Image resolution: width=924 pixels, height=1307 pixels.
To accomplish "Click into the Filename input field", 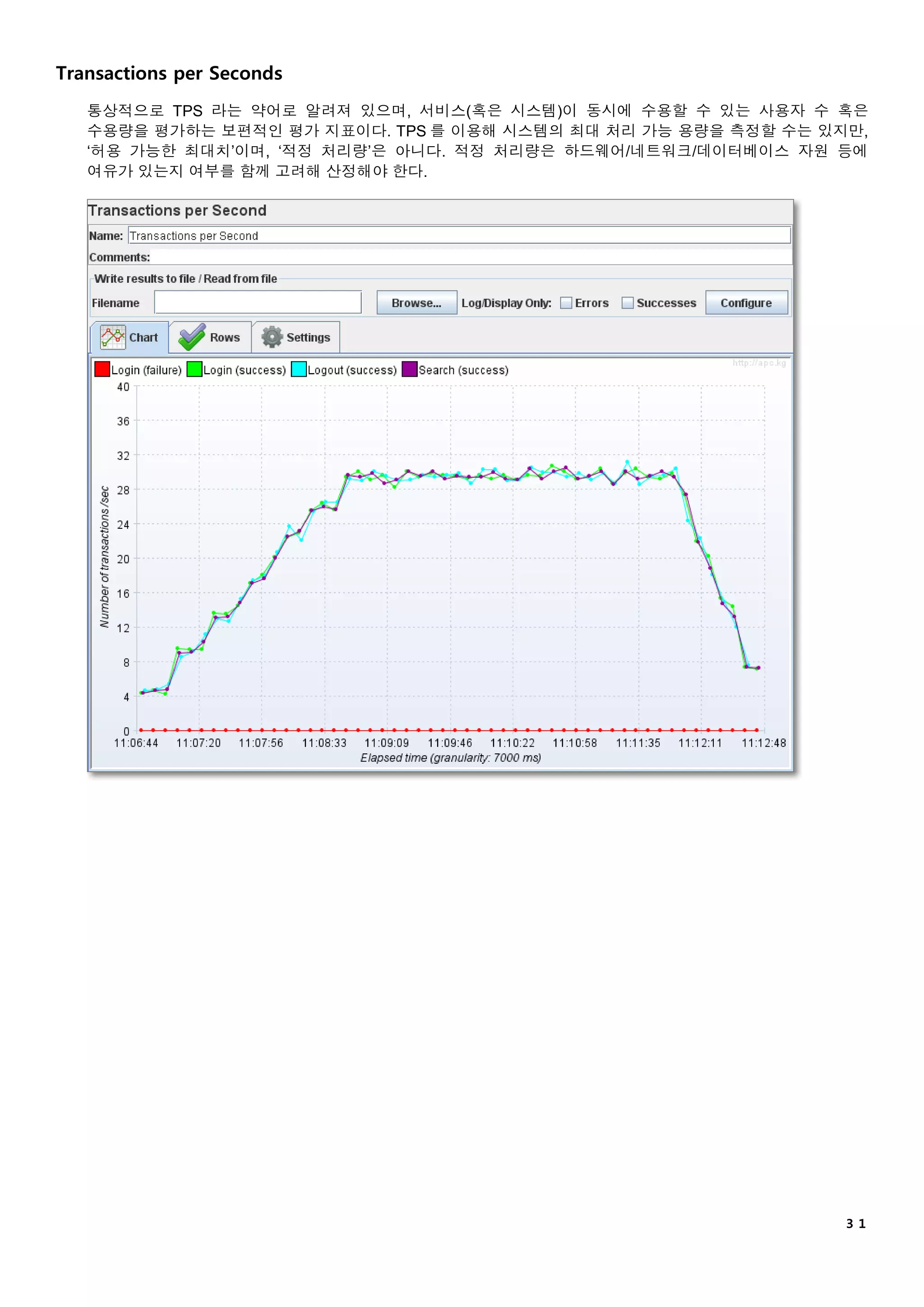I will coord(257,302).
